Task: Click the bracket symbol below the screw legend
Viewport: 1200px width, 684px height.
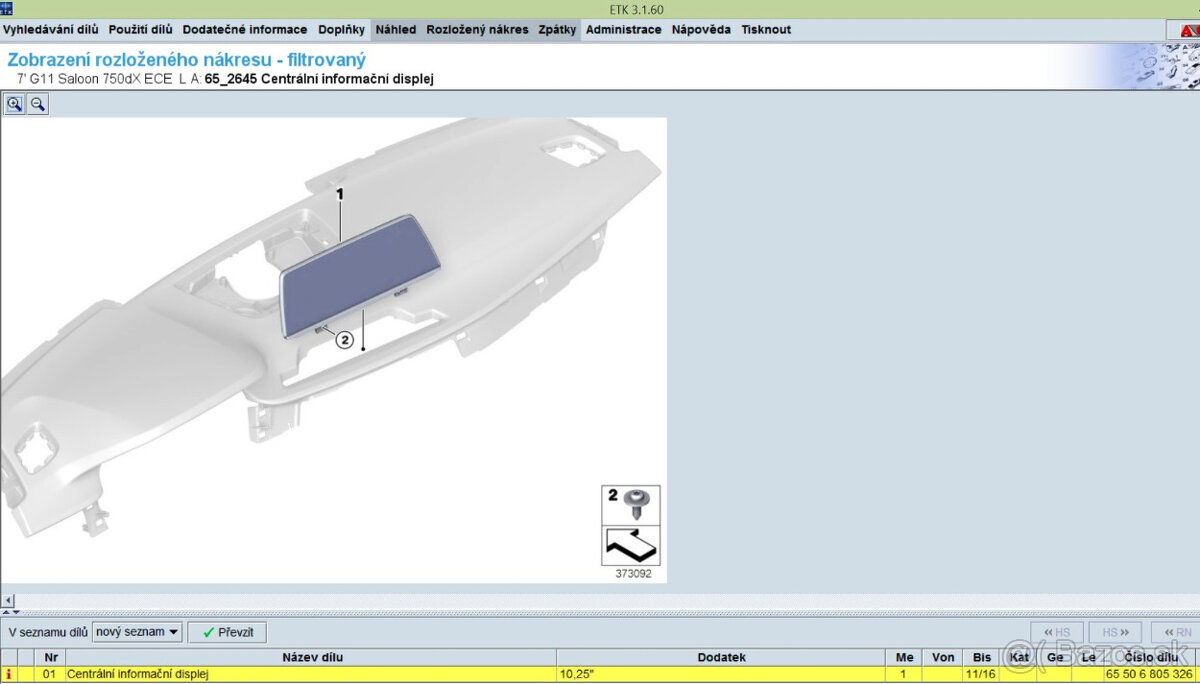Action: 631,546
